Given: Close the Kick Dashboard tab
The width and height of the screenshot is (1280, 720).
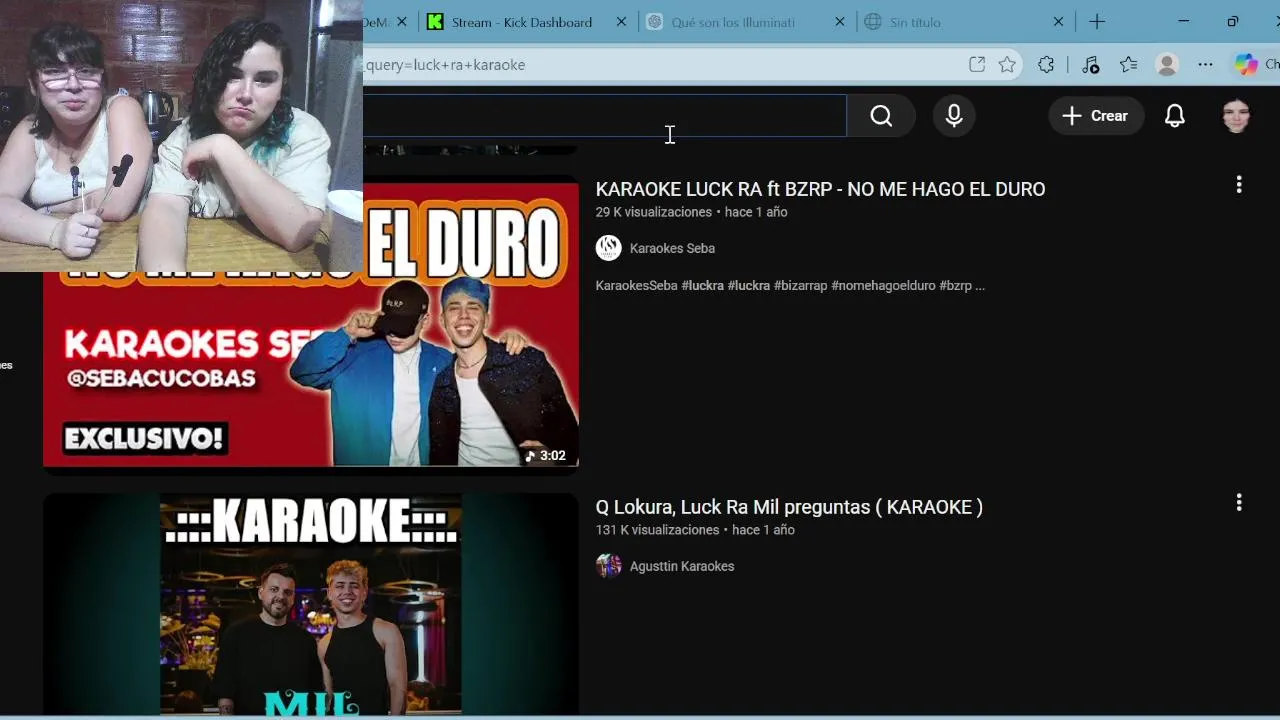Looking at the screenshot, I should [622, 22].
